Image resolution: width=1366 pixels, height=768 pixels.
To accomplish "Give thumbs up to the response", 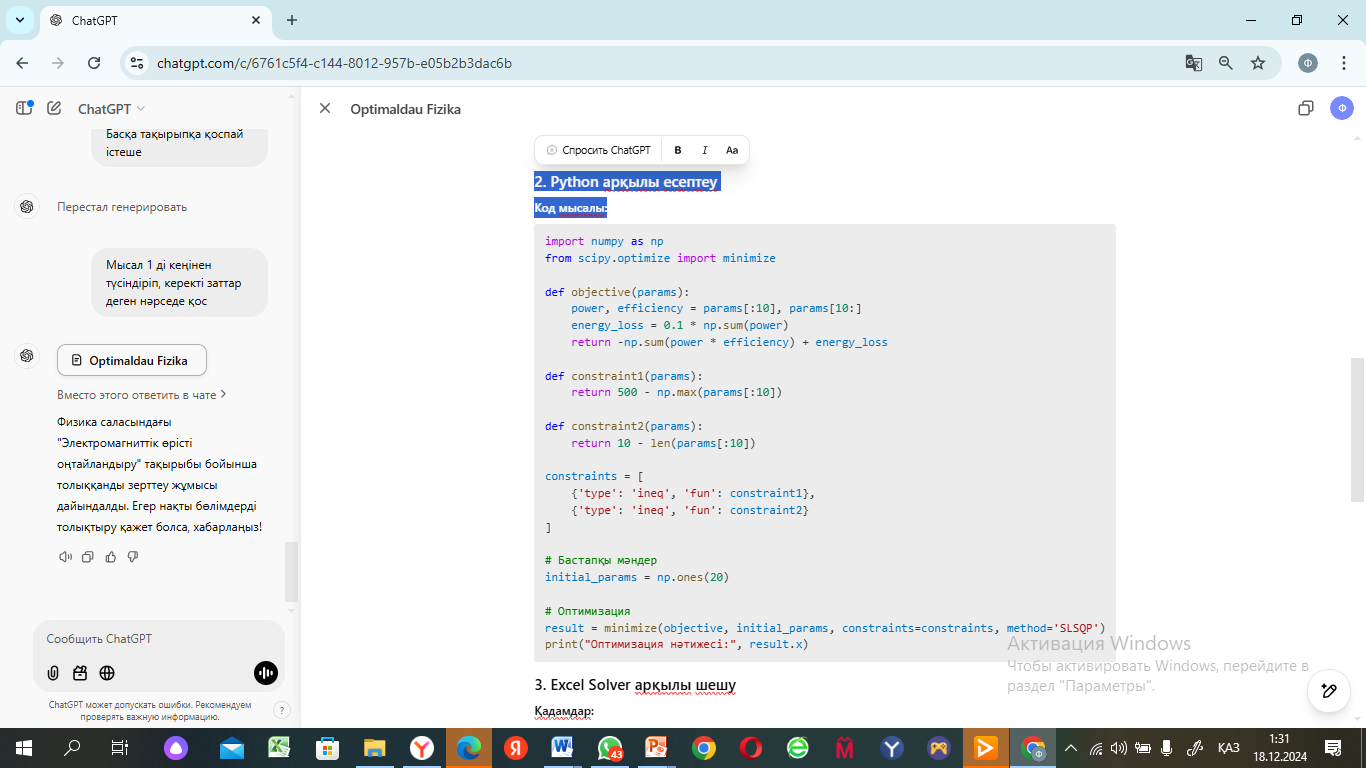I will pos(110,556).
